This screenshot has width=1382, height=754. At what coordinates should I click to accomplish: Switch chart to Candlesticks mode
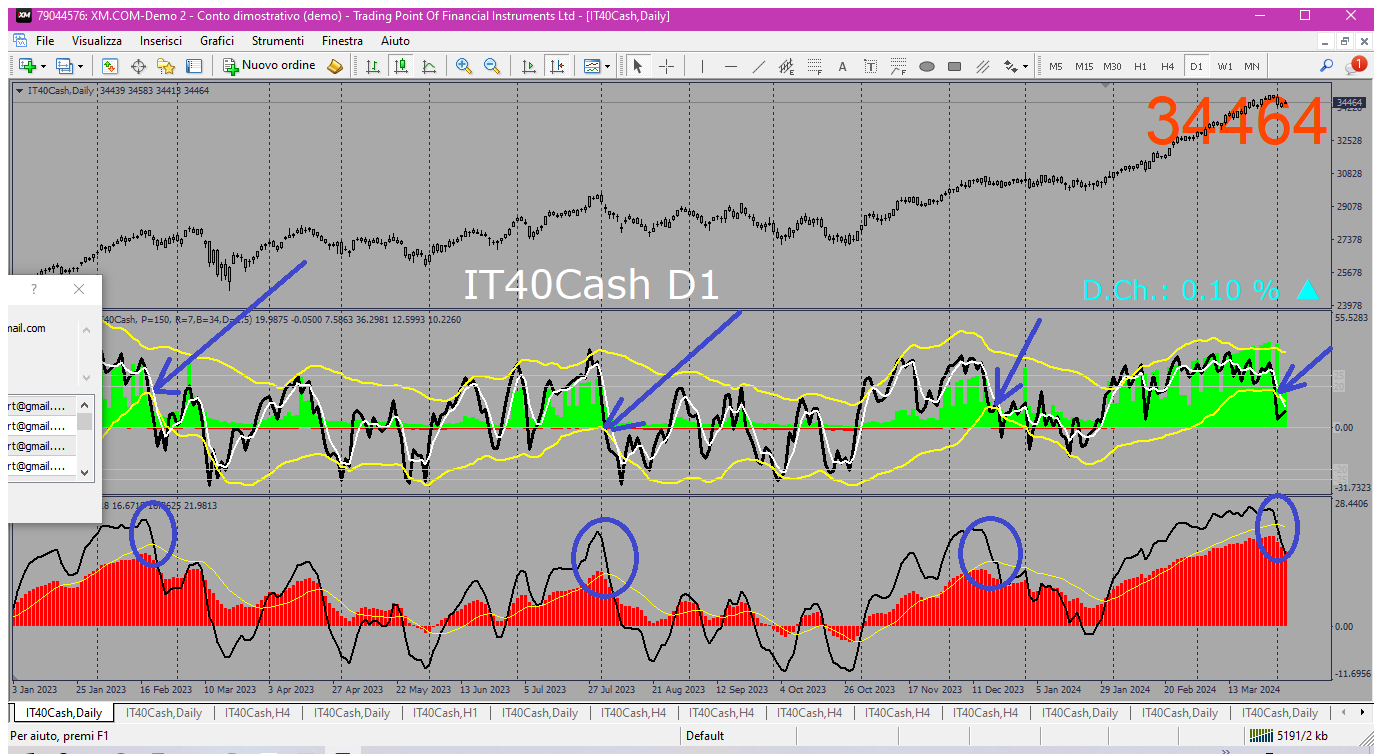tap(401, 66)
